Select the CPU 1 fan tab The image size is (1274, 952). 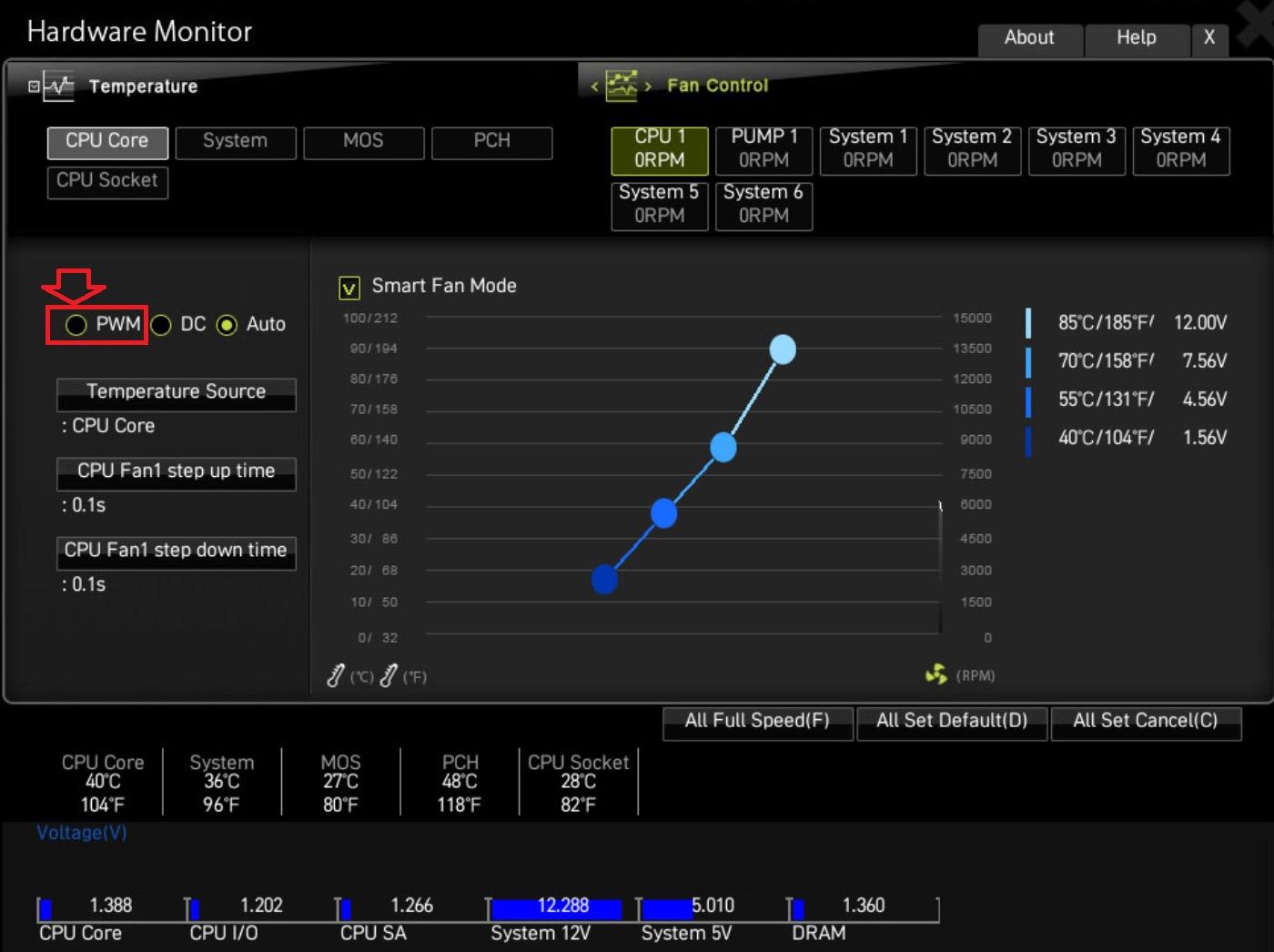click(x=660, y=149)
